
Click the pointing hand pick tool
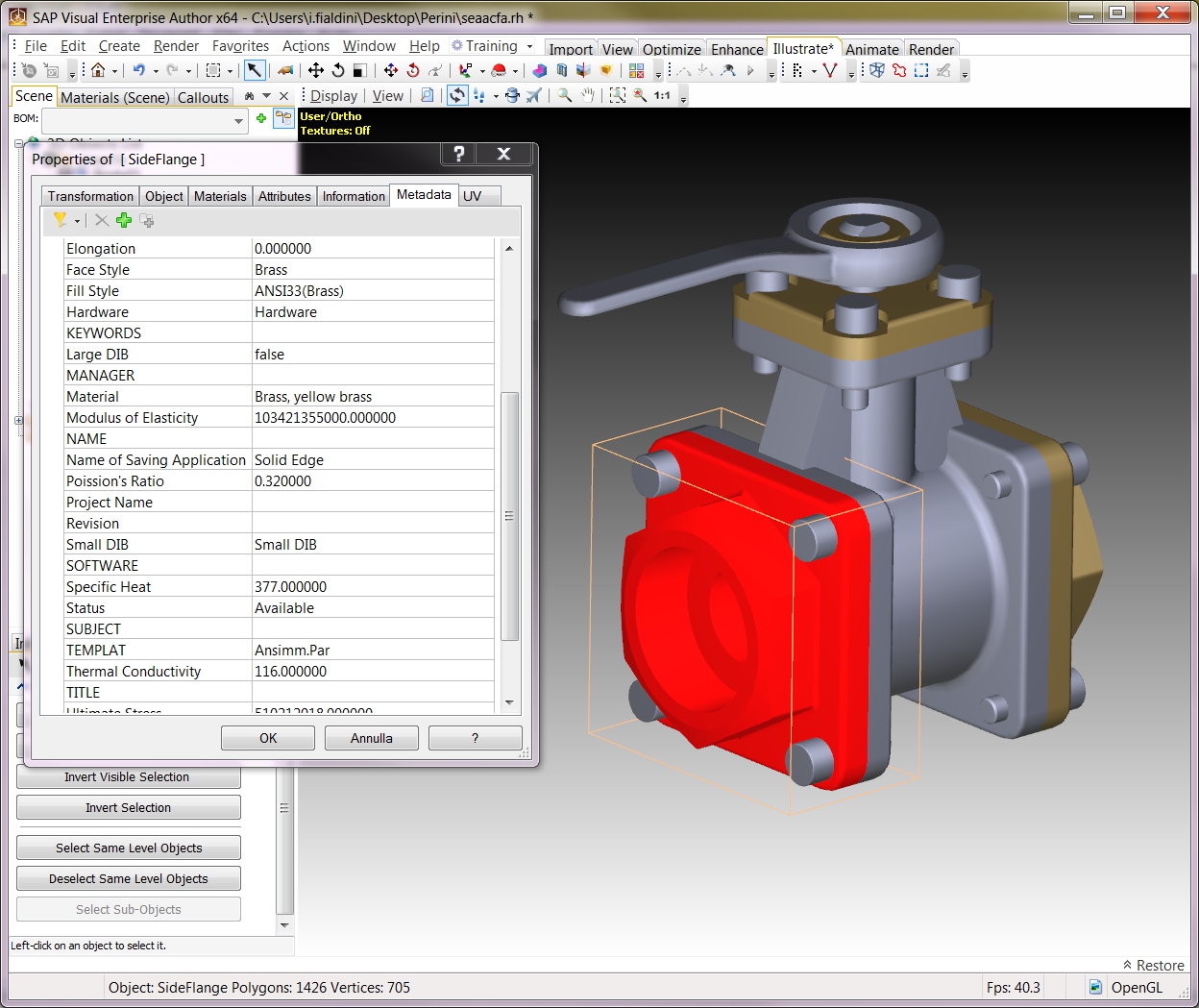[x=285, y=70]
